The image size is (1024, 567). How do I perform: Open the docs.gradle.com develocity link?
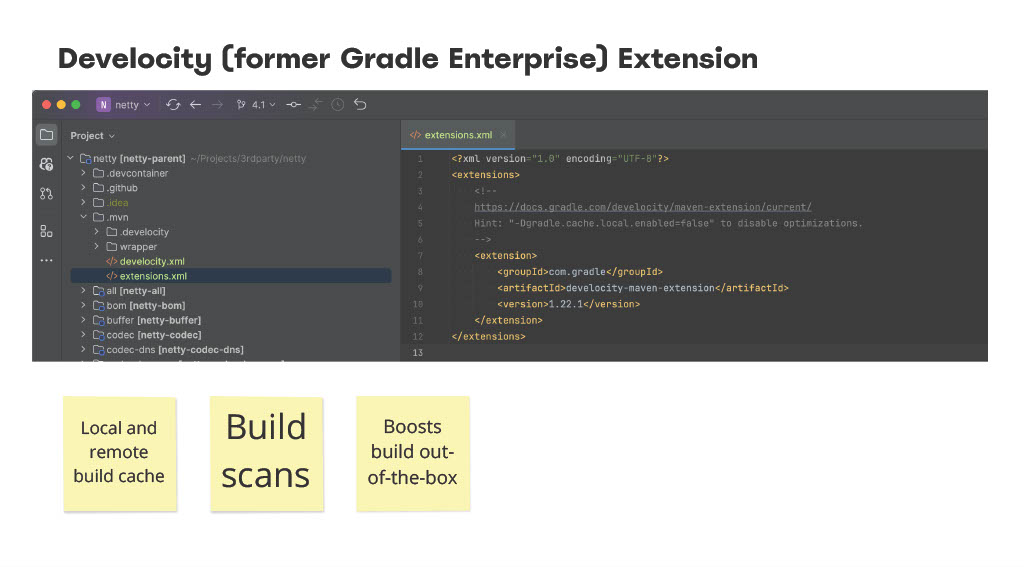point(643,207)
